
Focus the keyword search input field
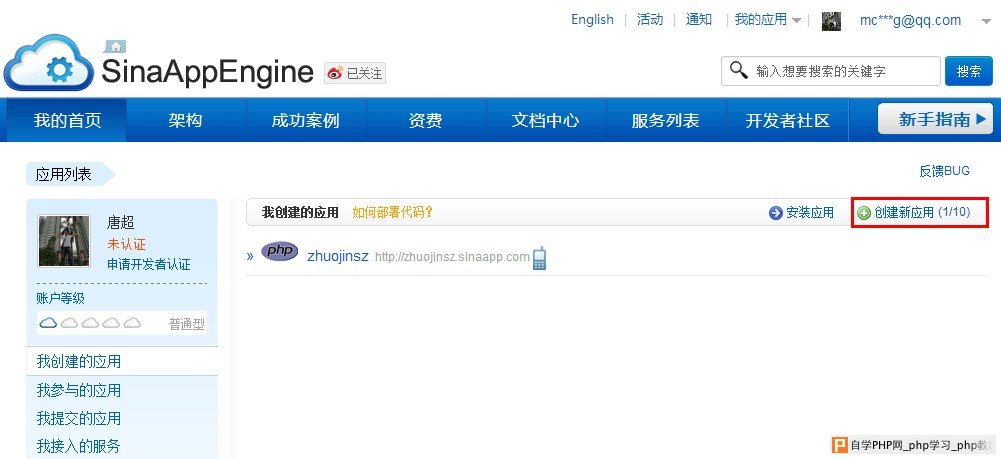point(831,71)
